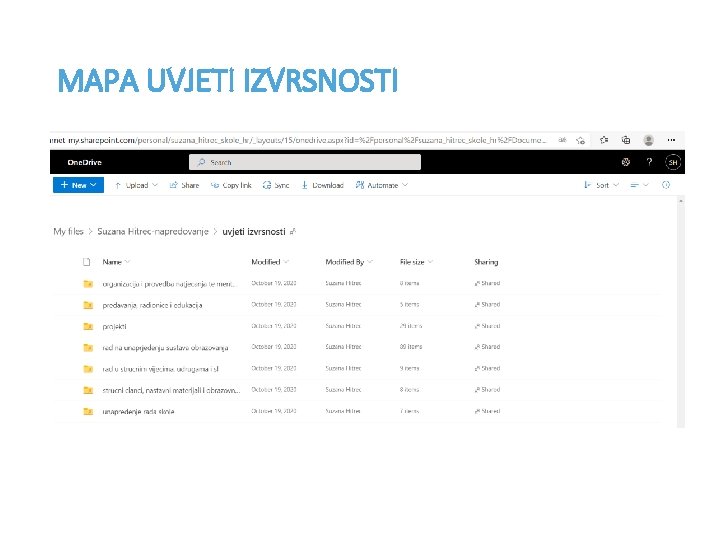Open the stručni članci, nastavni materijali folder
The width and height of the screenshot is (720, 540).
pos(171,390)
